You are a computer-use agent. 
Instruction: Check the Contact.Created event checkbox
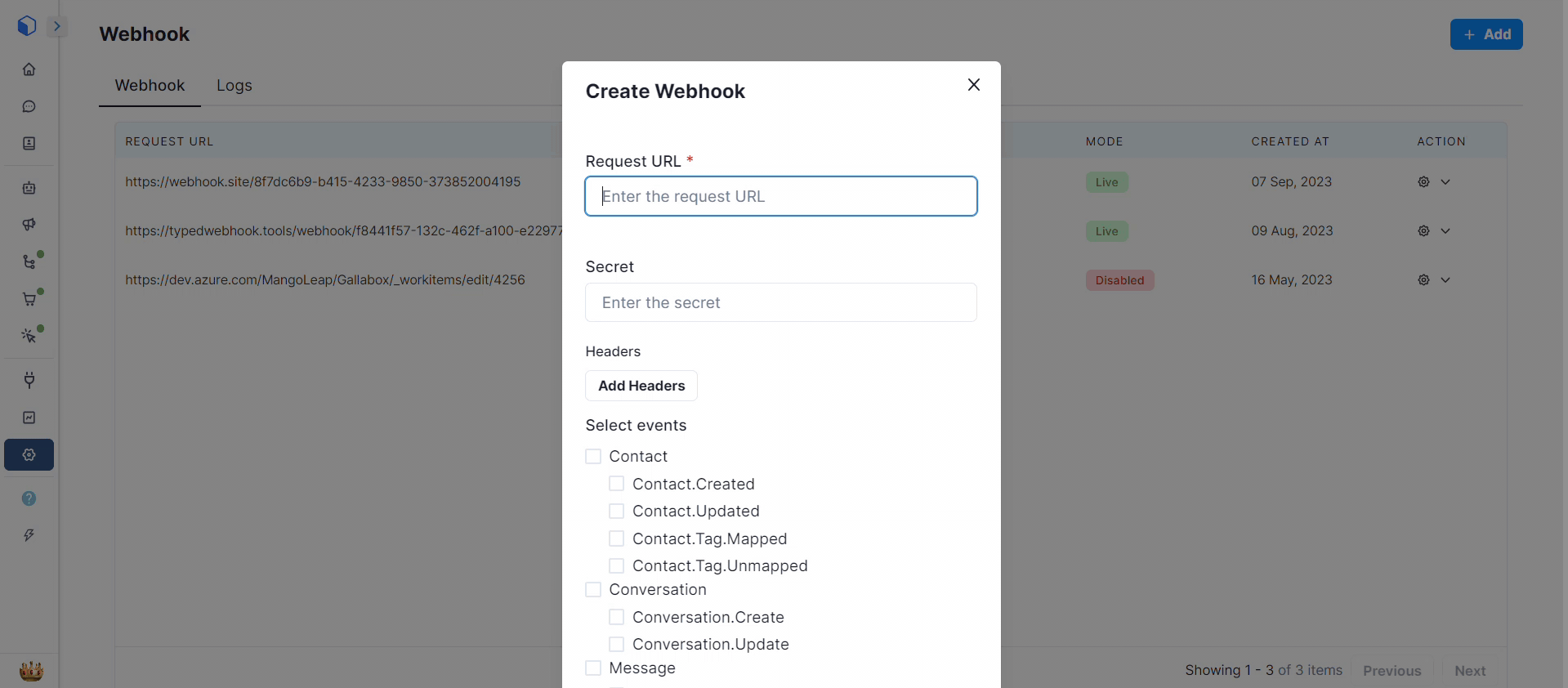tap(617, 484)
